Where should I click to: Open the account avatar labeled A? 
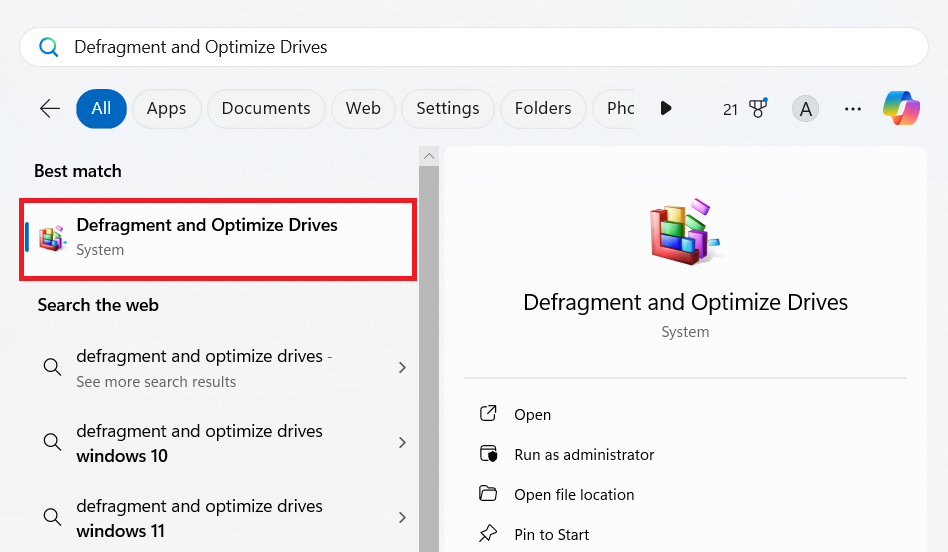805,109
